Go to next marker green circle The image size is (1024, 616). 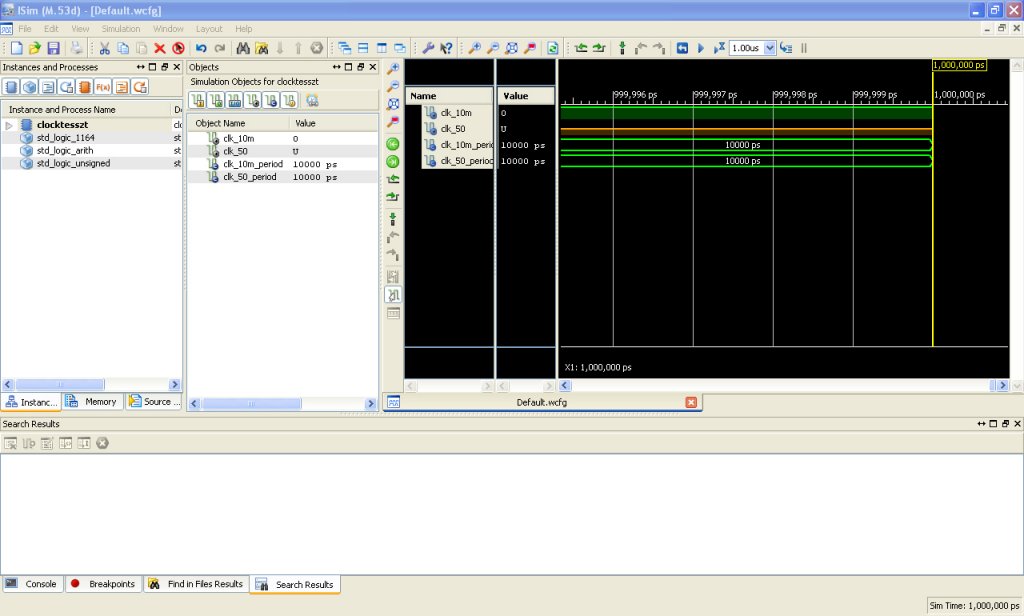[393, 161]
